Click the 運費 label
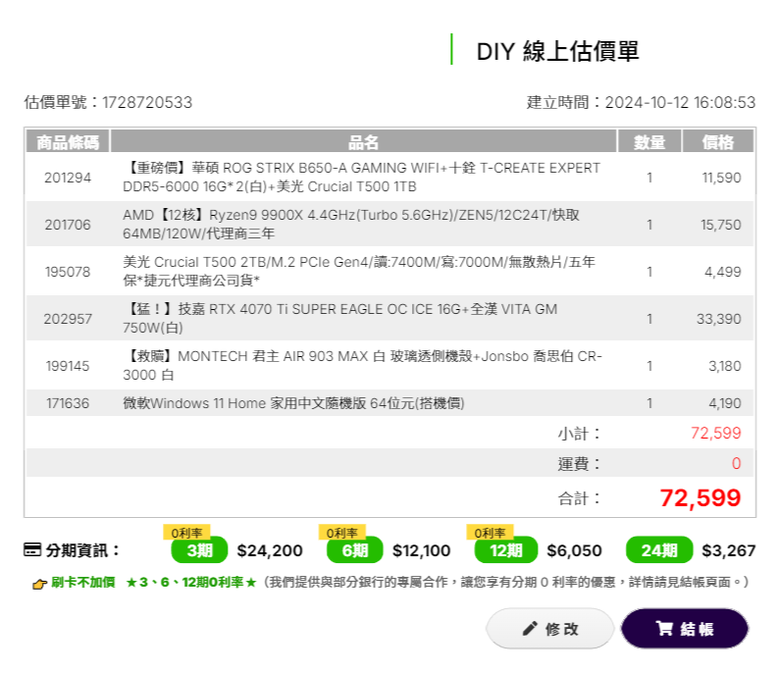The width and height of the screenshot is (780, 673). pyautogui.click(x=579, y=464)
